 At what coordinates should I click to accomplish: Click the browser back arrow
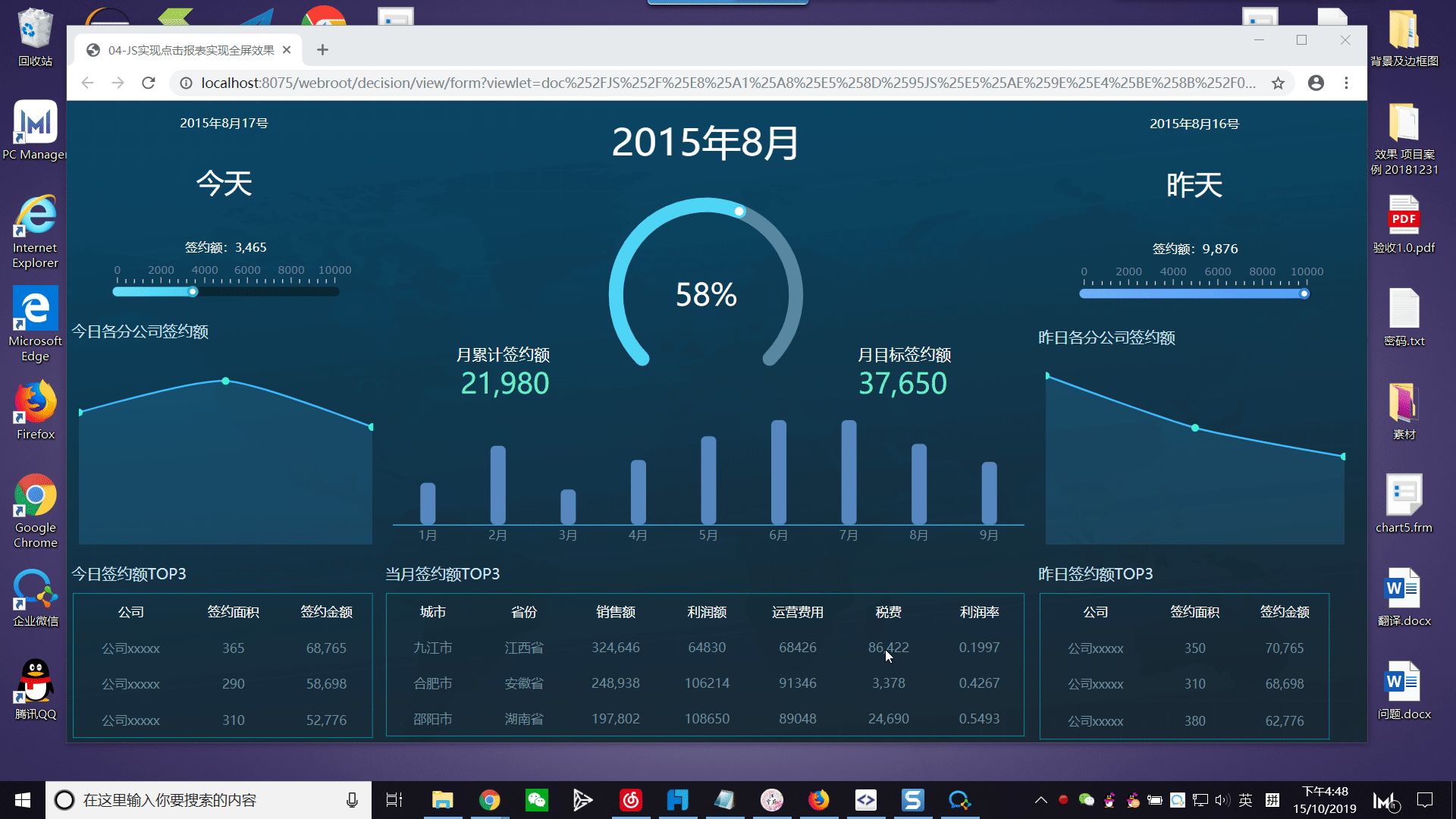coord(87,83)
